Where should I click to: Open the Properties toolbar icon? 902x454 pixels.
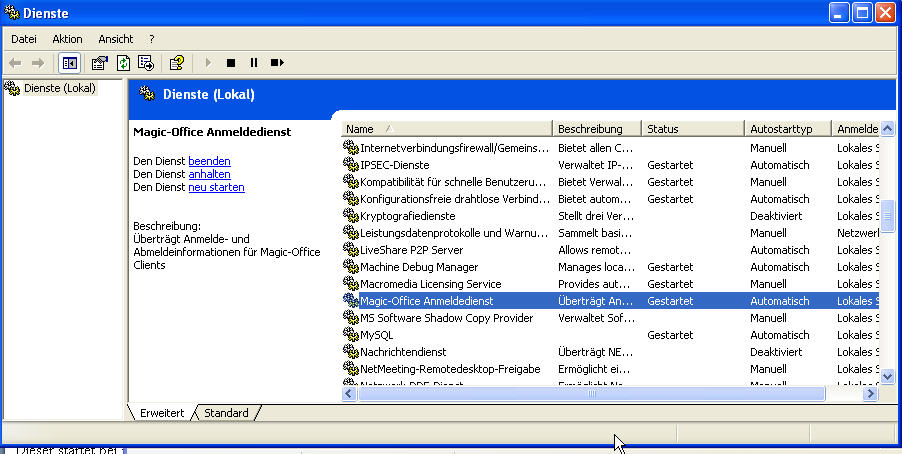click(x=100, y=63)
